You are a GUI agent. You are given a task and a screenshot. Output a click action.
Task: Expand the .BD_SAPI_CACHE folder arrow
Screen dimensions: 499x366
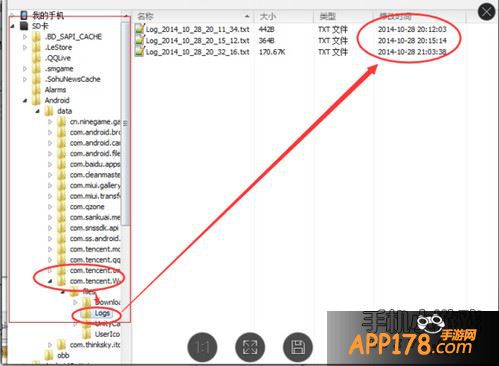(x=25, y=37)
